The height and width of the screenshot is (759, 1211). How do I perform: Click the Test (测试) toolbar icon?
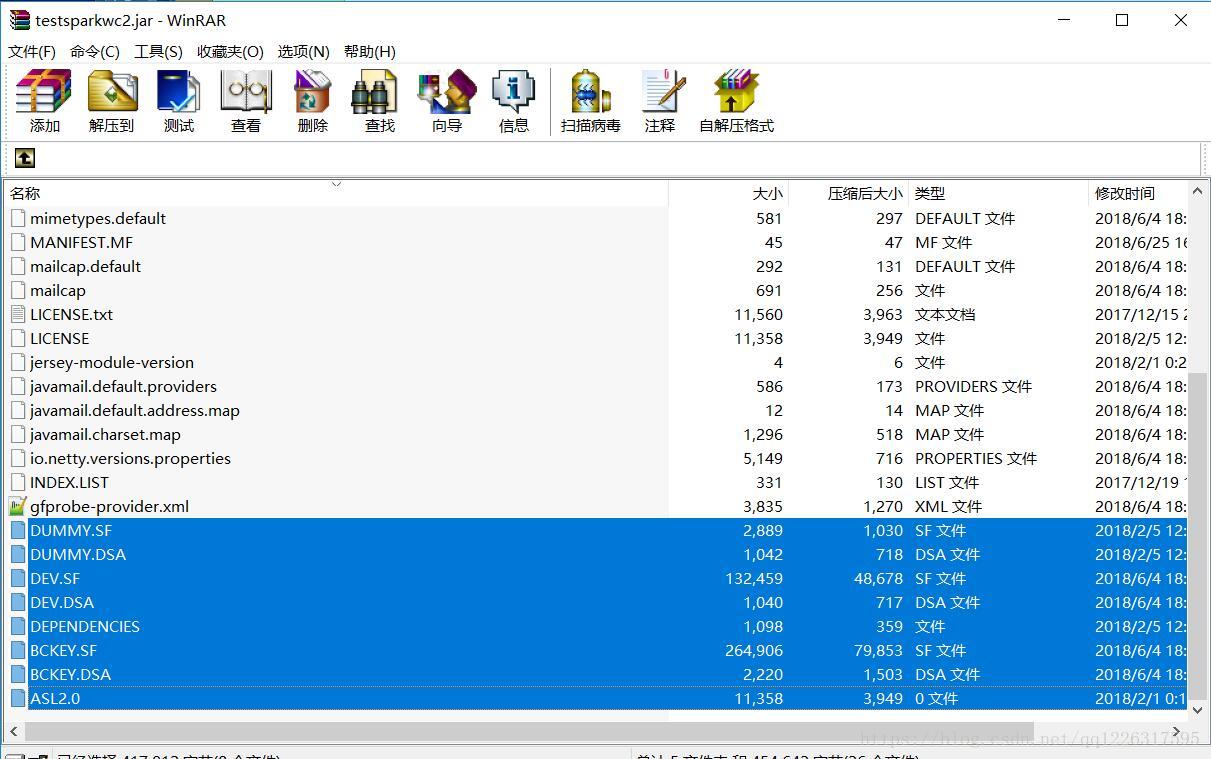coord(179,101)
